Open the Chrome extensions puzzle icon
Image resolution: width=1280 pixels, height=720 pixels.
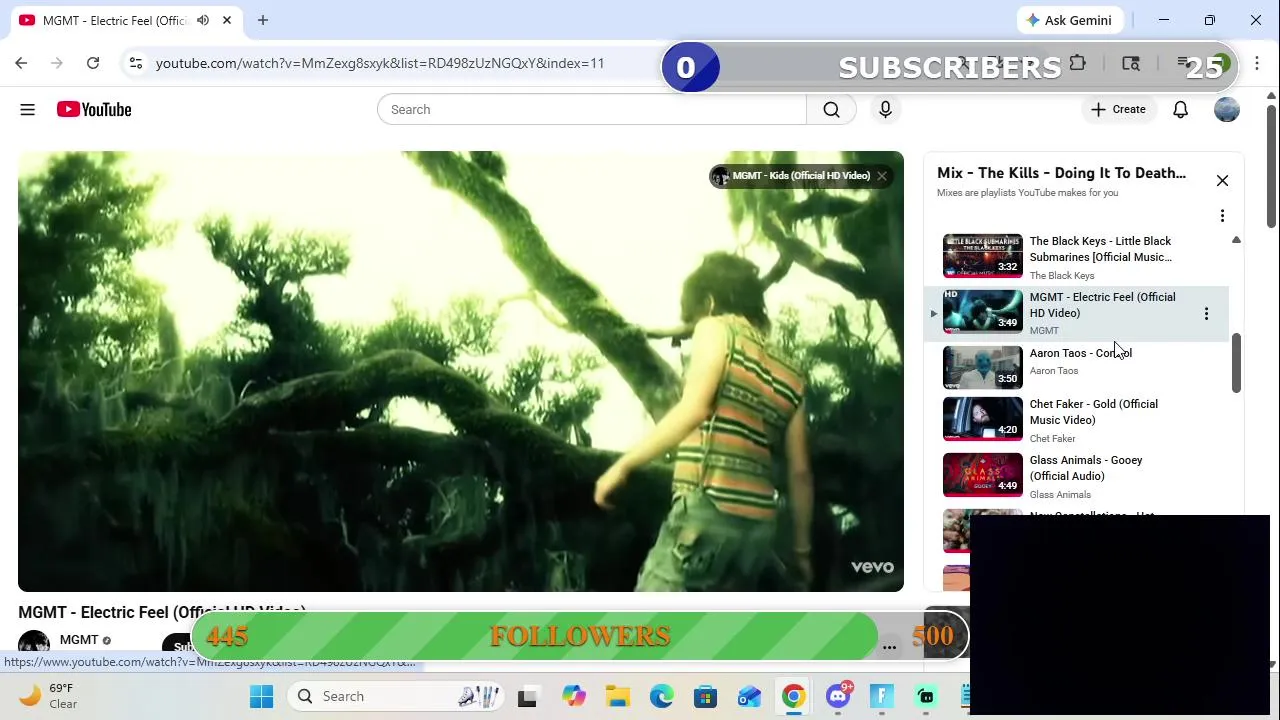click(x=1078, y=63)
